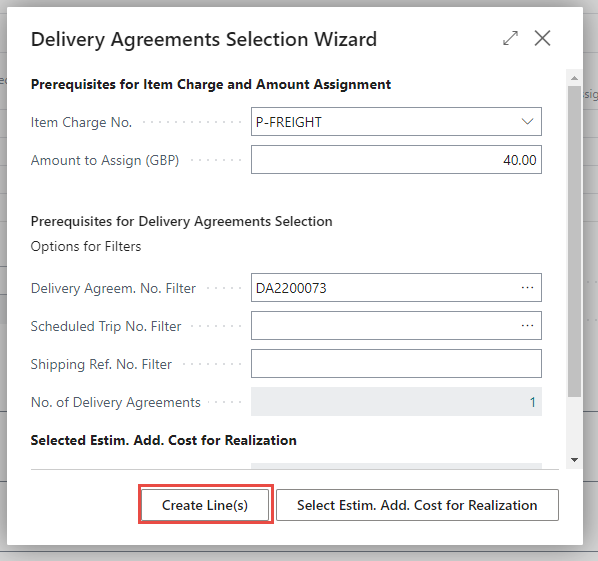
Task: Open lookup ellipsis for Scheduled Trip No. Filter
Action: (x=527, y=325)
